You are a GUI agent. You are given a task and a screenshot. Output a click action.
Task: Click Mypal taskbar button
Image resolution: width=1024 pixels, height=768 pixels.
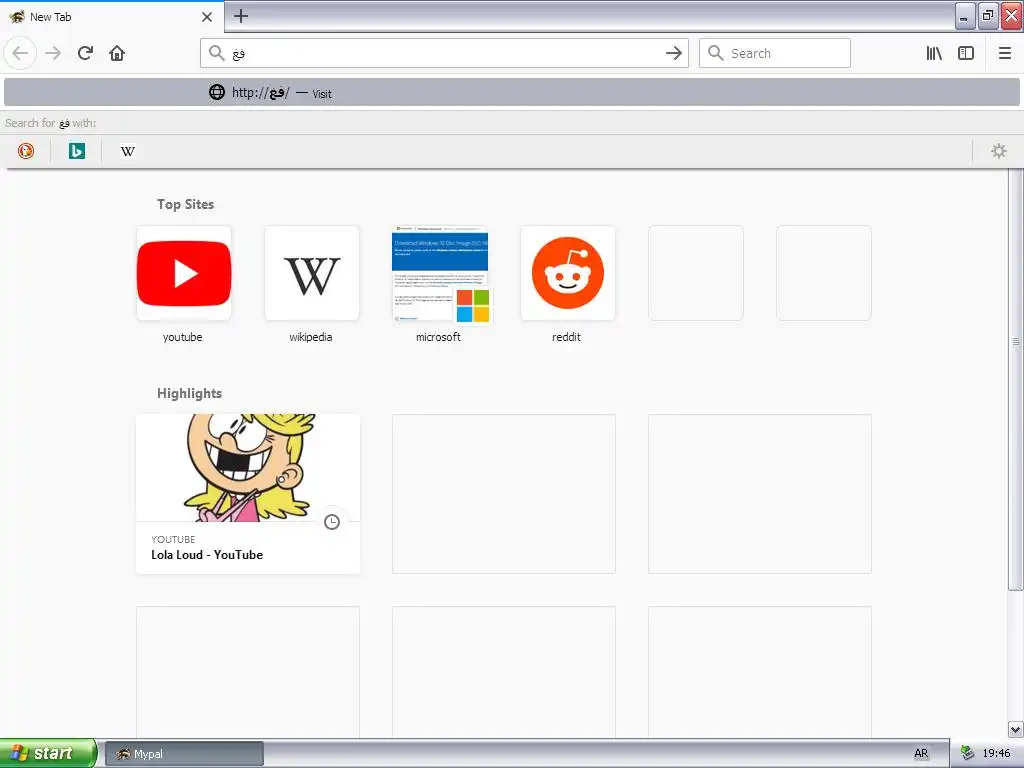click(x=184, y=754)
